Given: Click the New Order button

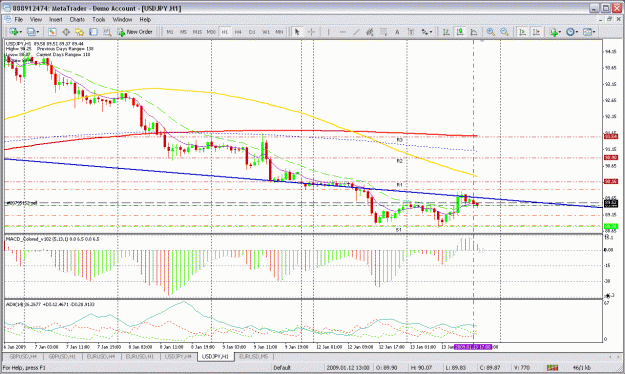Looking at the screenshot, I should point(135,32).
